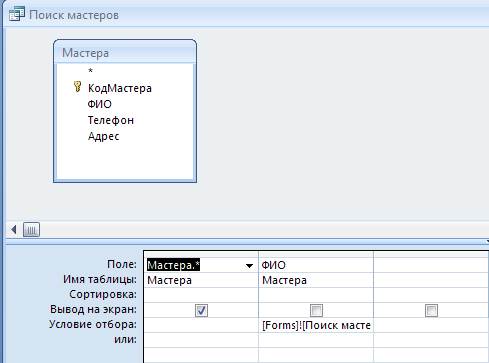Click the left scroll arrow of horizontal scrollbar

(x=13, y=229)
